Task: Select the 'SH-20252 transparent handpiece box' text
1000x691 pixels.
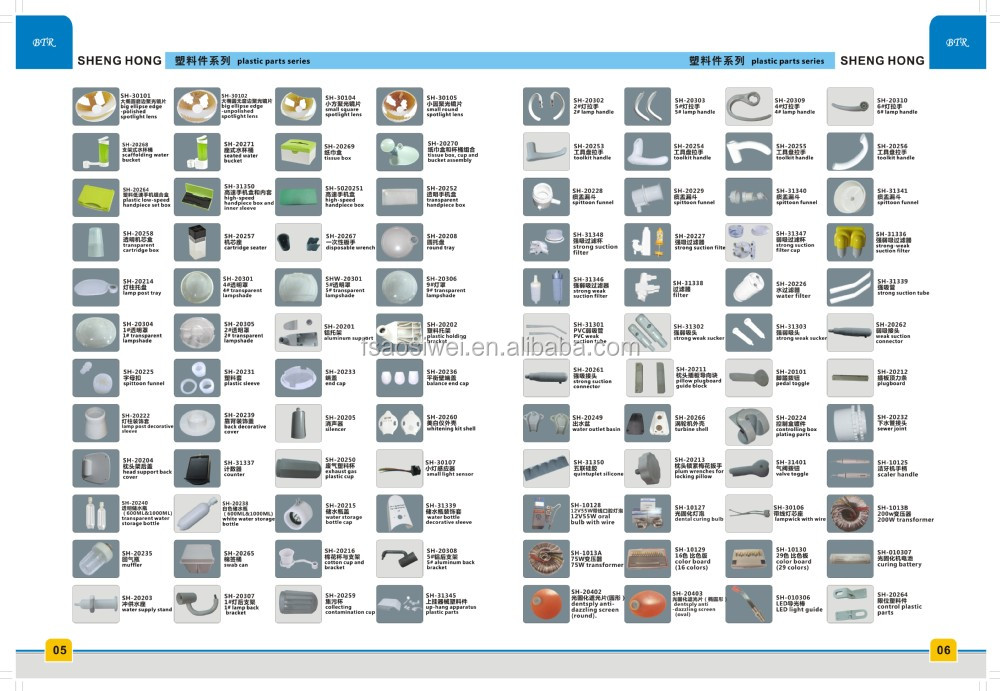Action: tap(446, 197)
